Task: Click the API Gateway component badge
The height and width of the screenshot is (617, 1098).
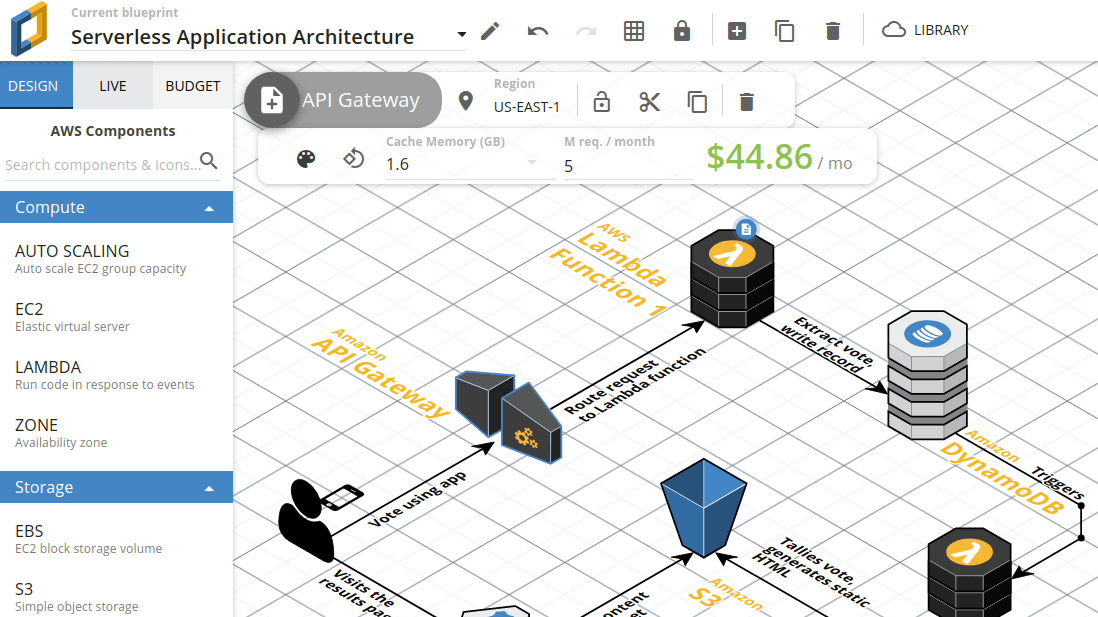Action: click(343, 100)
